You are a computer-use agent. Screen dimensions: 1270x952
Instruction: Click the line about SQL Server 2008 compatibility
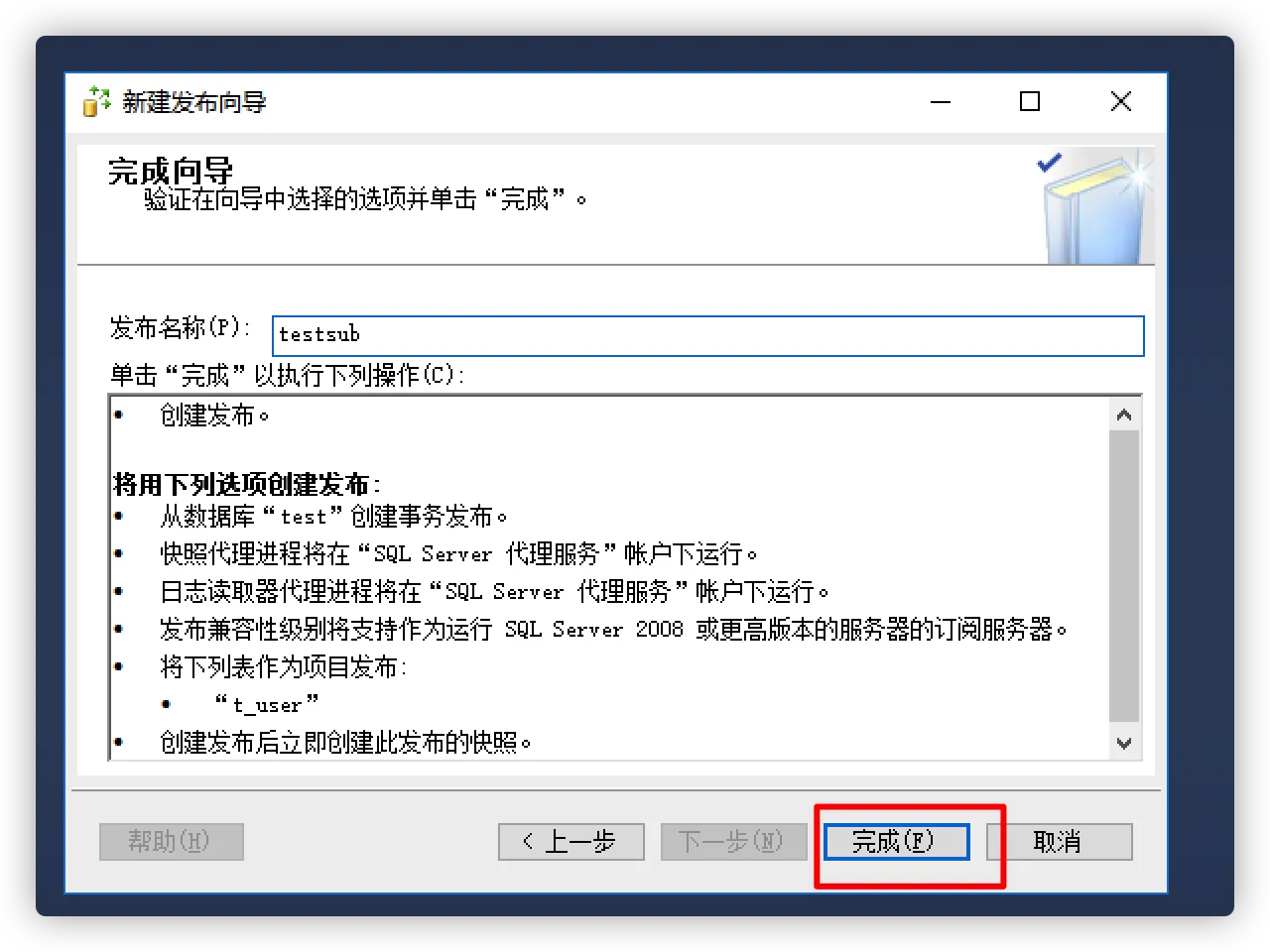613,629
